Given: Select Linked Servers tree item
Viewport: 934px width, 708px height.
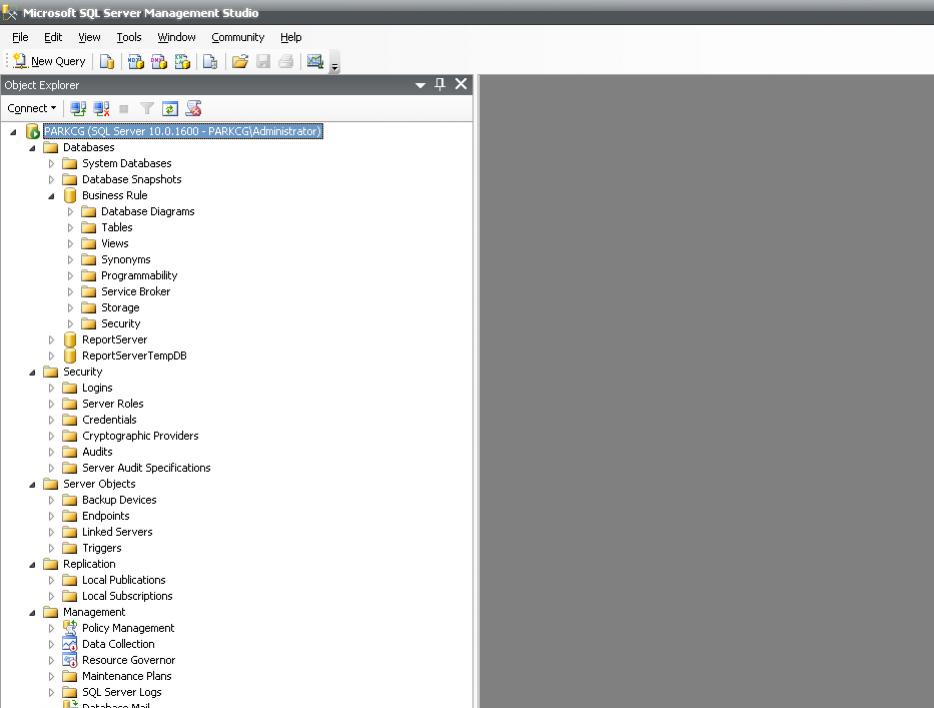Looking at the screenshot, I should pyautogui.click(x=117, y=532).
